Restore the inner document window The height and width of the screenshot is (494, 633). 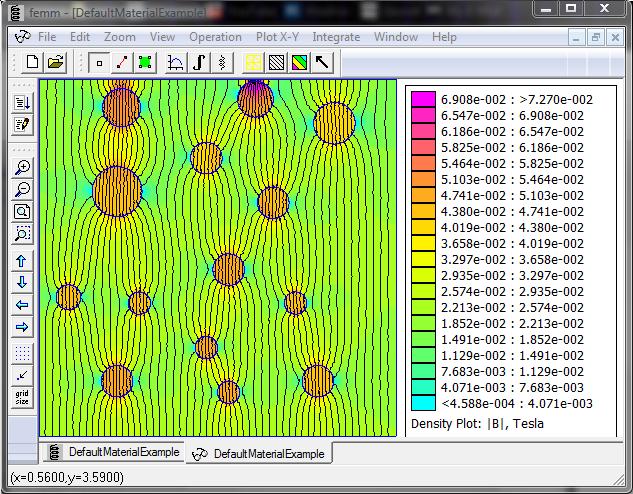coord(595,38)
